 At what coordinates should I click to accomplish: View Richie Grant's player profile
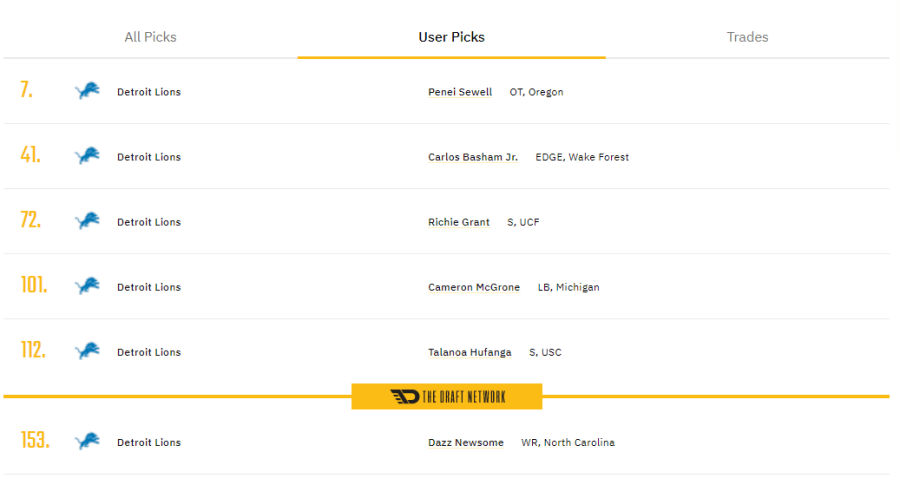[x=459, y=222]
